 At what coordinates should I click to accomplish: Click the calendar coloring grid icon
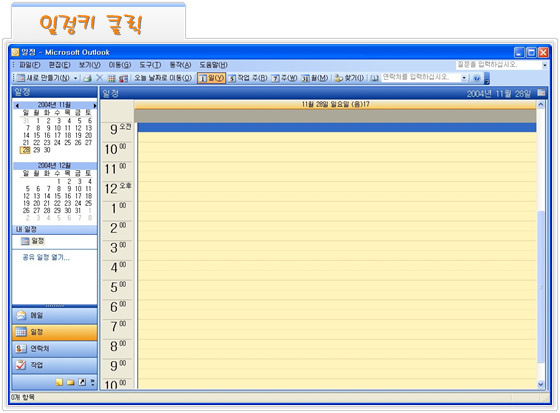tap(112, 78)
